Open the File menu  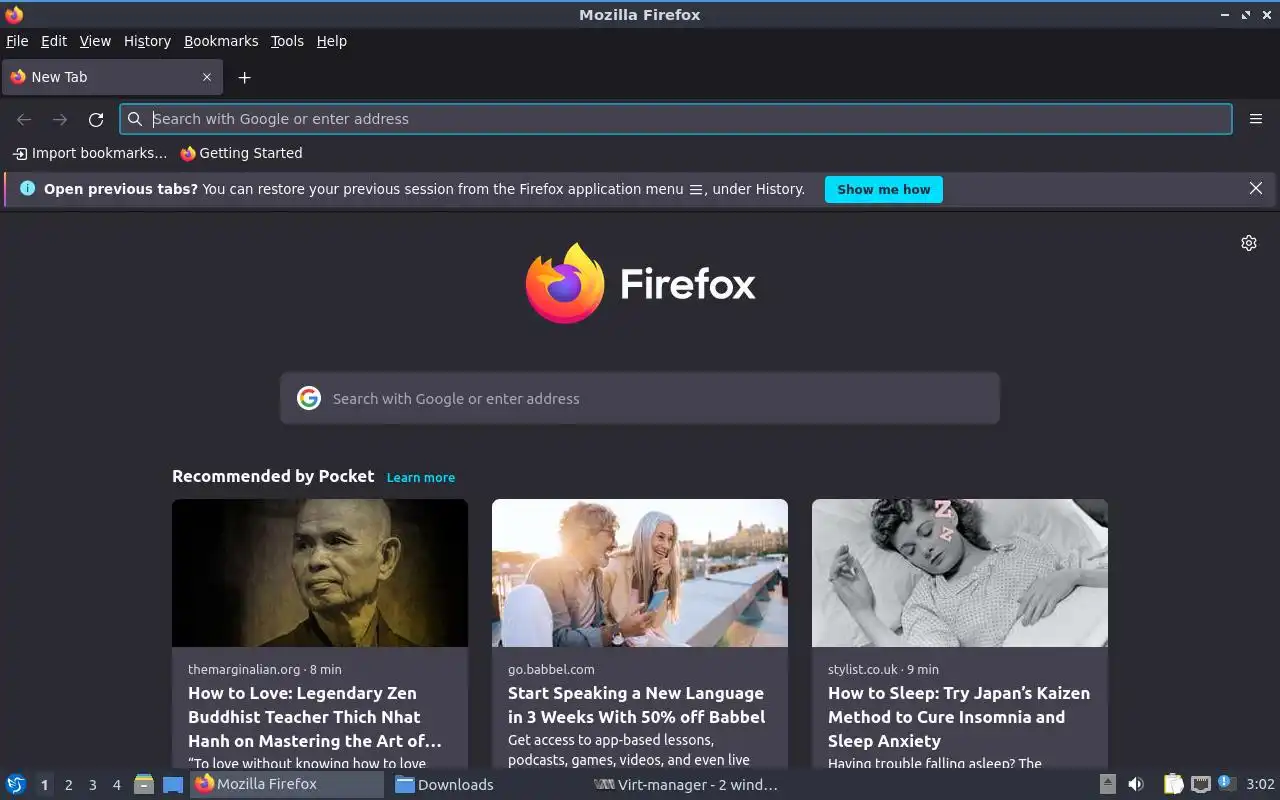click(17, 41)
